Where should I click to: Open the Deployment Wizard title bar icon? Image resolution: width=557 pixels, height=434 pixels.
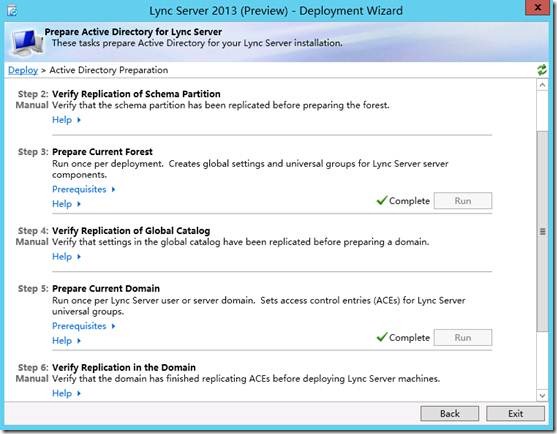click(12, 10)
